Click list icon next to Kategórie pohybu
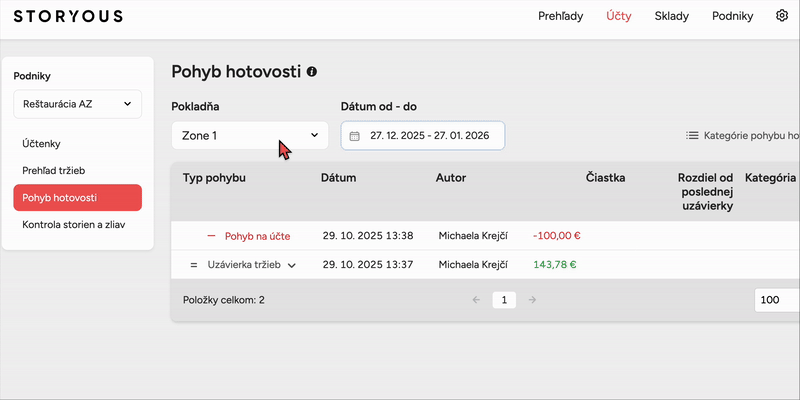Screen dimensions: 800x400 coord(692,135)
